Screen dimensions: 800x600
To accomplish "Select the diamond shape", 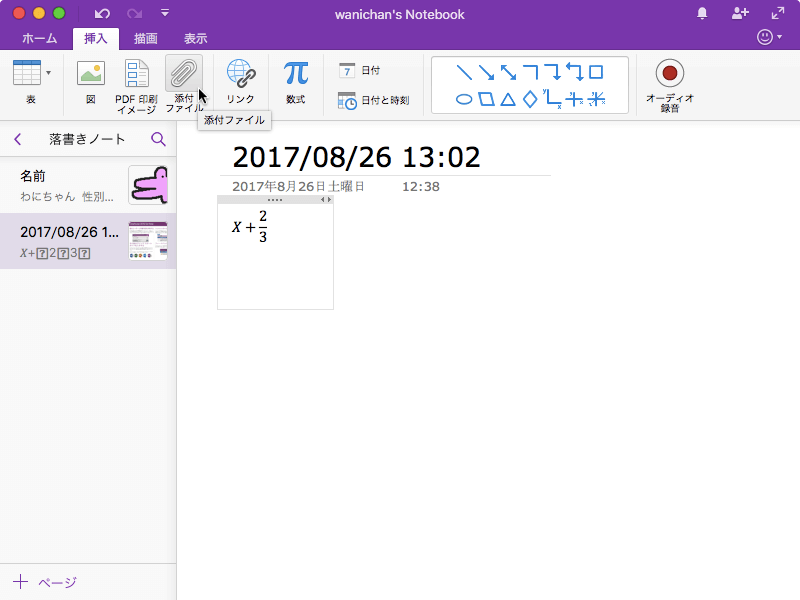I will tap(531, 99).
